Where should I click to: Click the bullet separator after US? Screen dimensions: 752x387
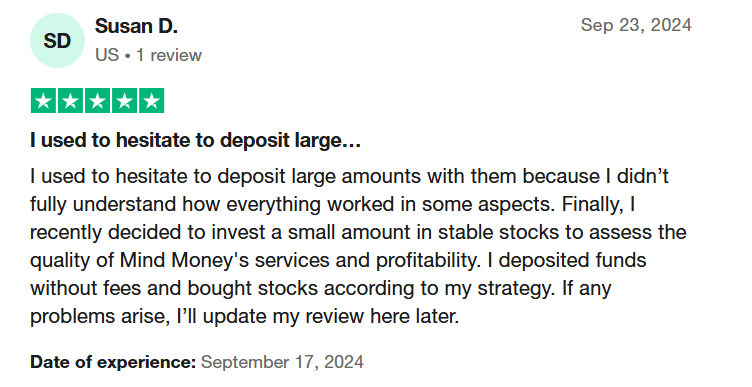click(128, 56)
